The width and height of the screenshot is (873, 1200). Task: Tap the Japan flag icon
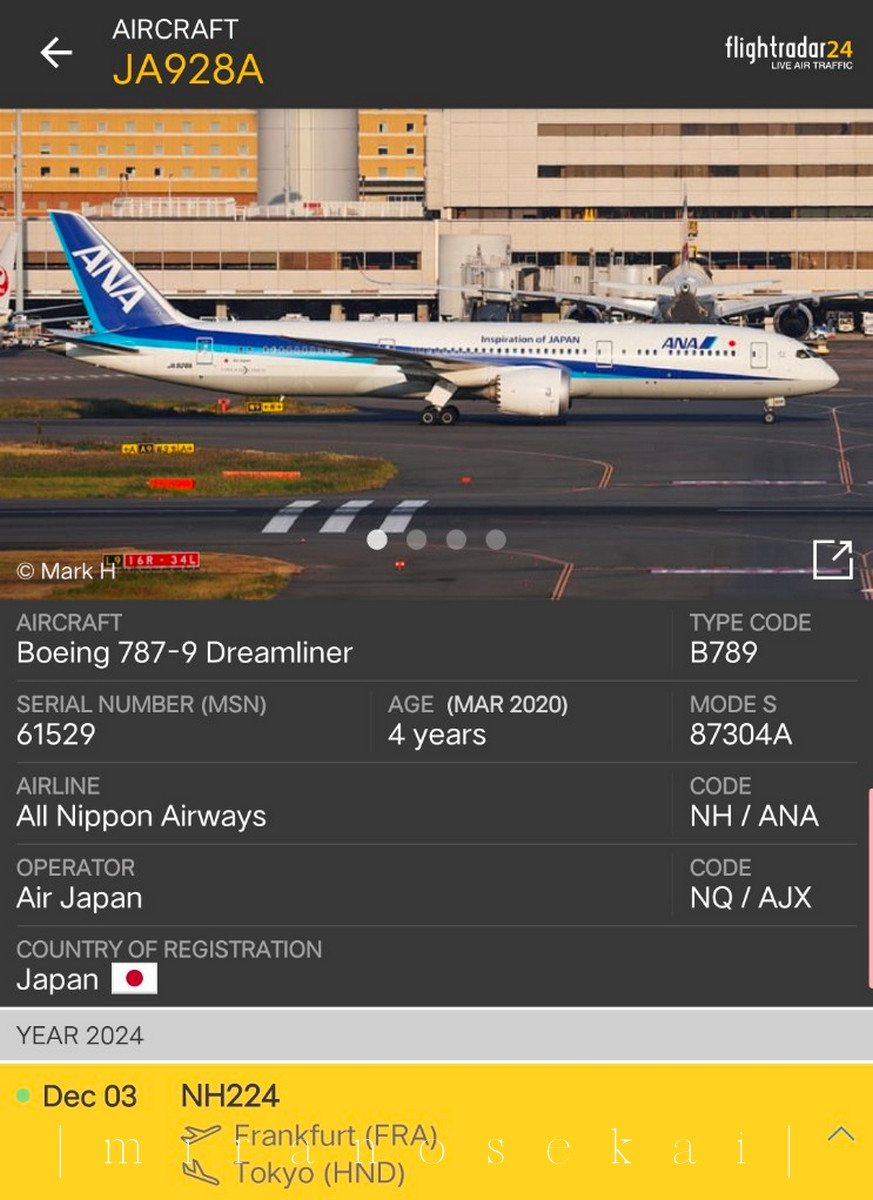134,979
